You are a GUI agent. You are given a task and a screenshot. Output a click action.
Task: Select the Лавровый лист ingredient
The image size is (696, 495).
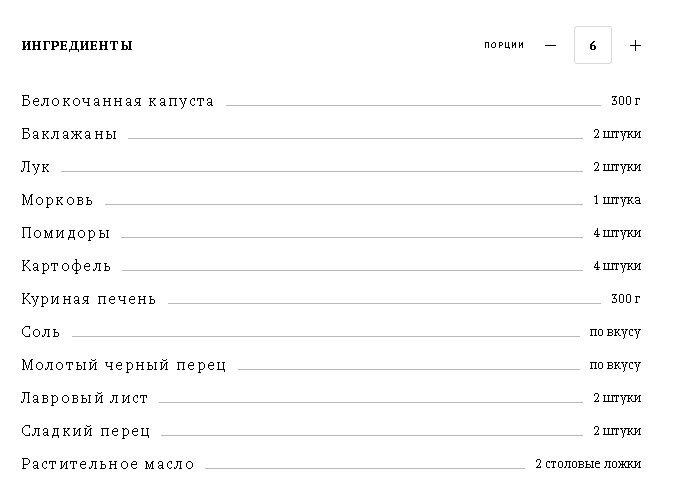(x=85, y=398)
